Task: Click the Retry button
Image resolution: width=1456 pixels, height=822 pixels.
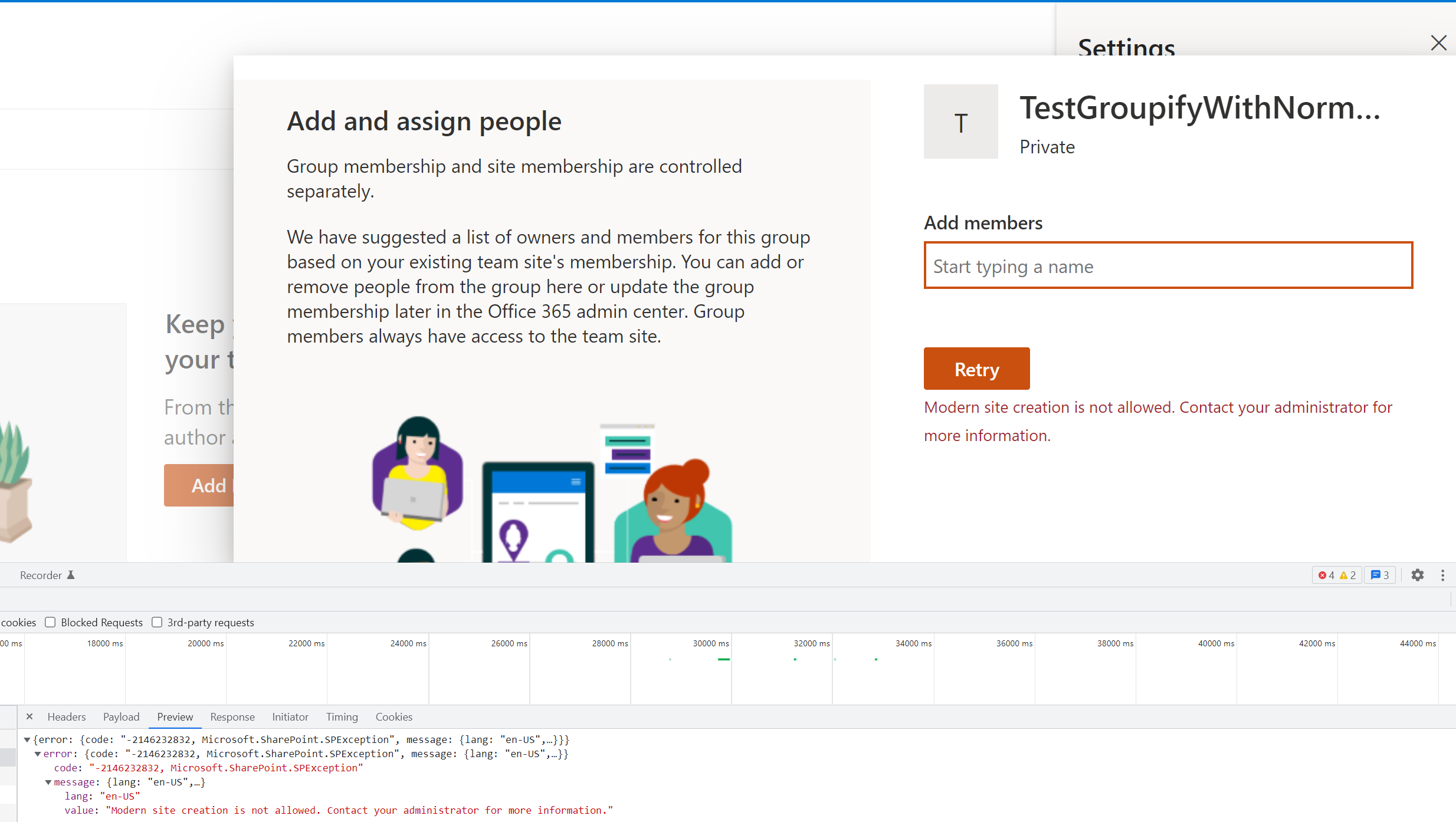Action: tap(976, 369)
